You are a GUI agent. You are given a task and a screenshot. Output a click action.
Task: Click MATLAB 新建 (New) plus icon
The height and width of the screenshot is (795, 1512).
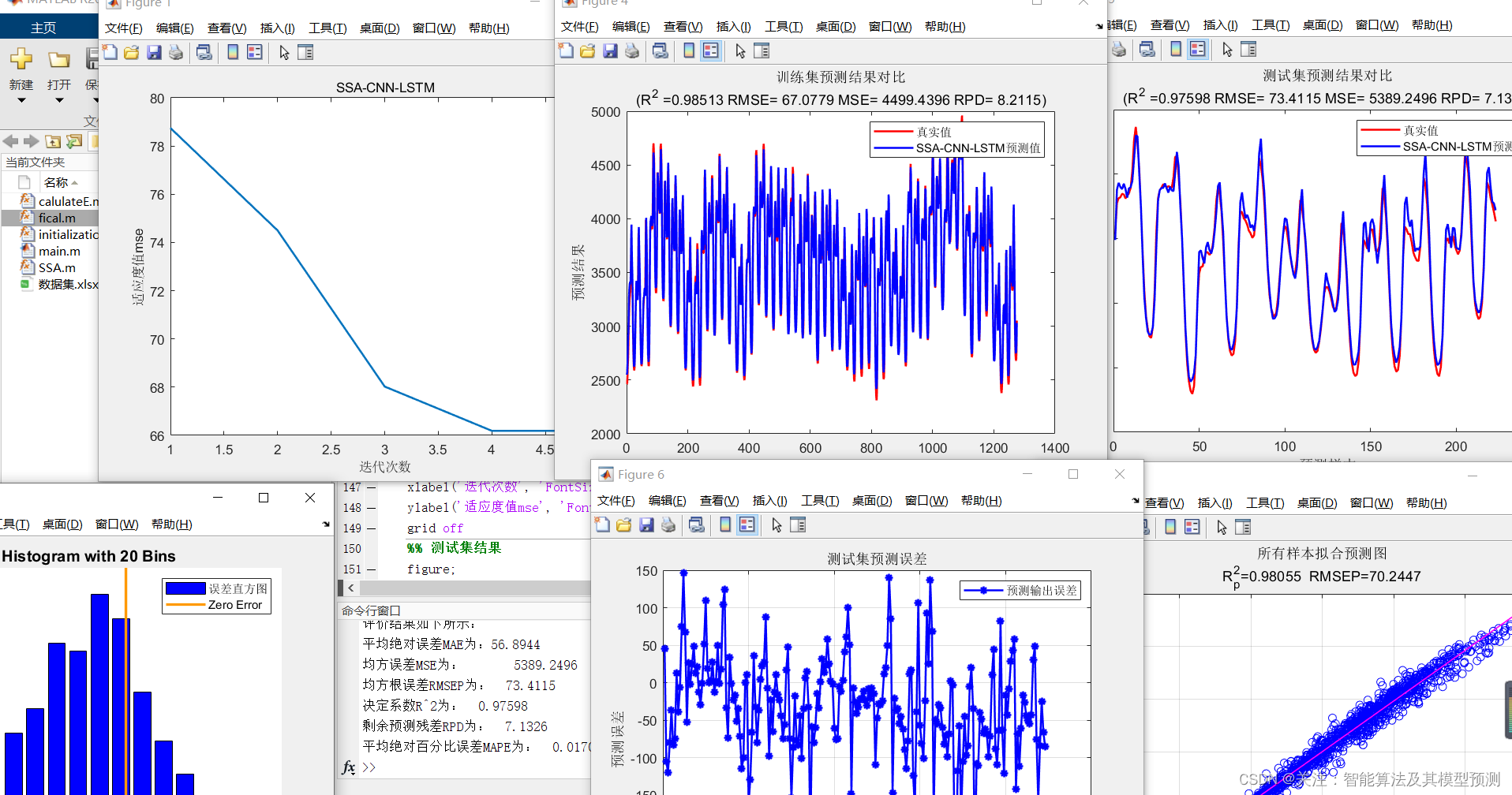click(21, 58)
